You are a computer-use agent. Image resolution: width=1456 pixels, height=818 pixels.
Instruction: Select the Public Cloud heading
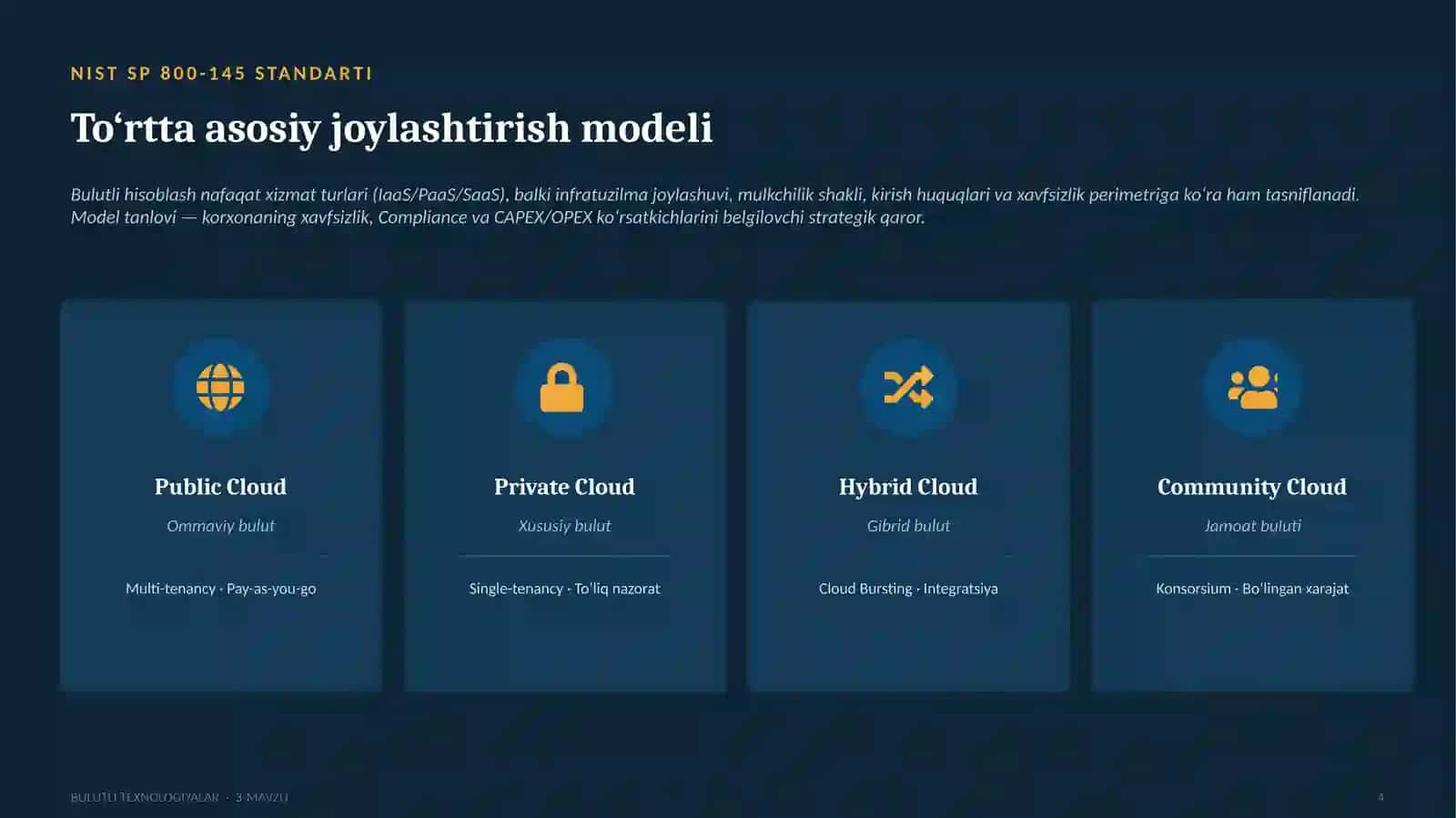pos(220,487)
